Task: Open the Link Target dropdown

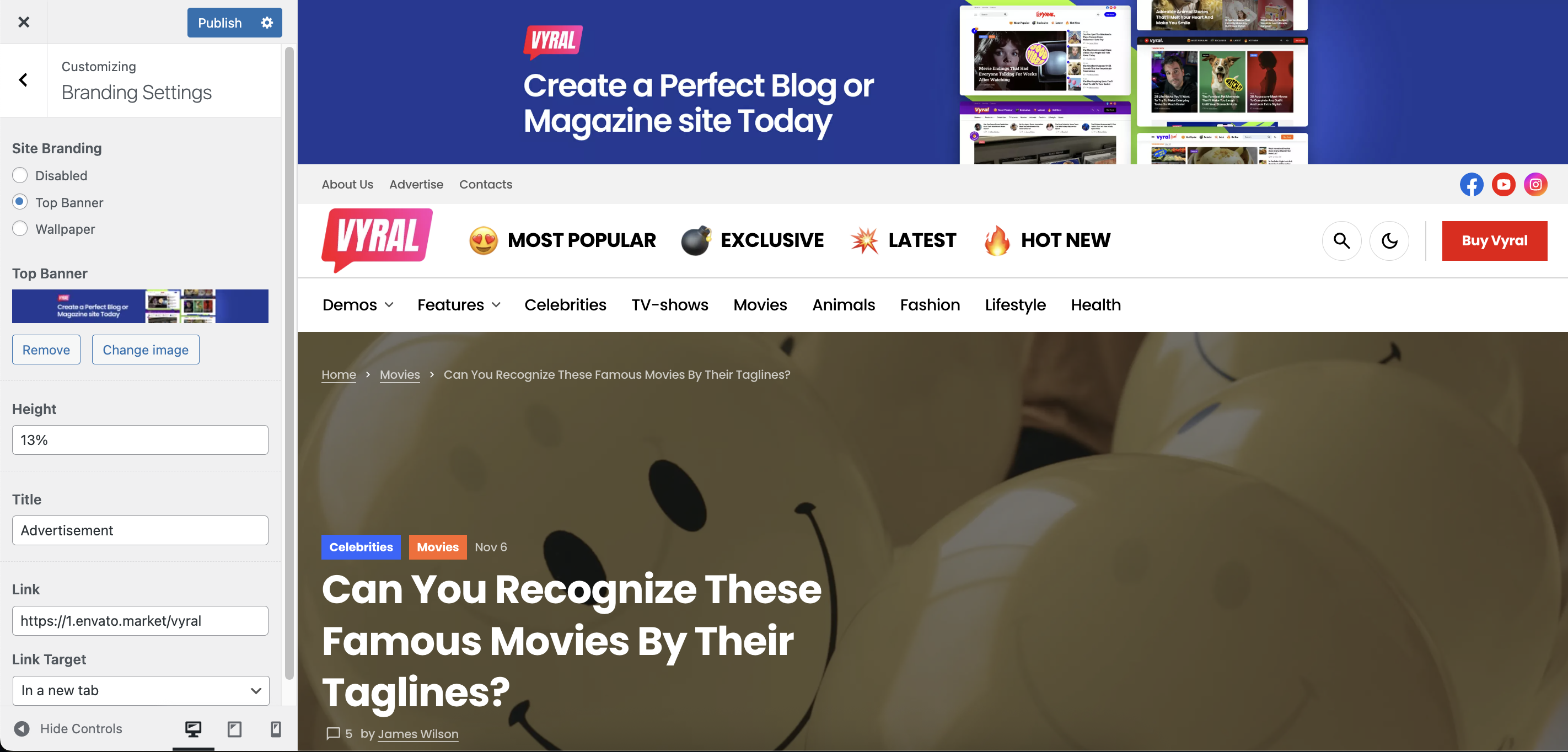Action: 141,690
